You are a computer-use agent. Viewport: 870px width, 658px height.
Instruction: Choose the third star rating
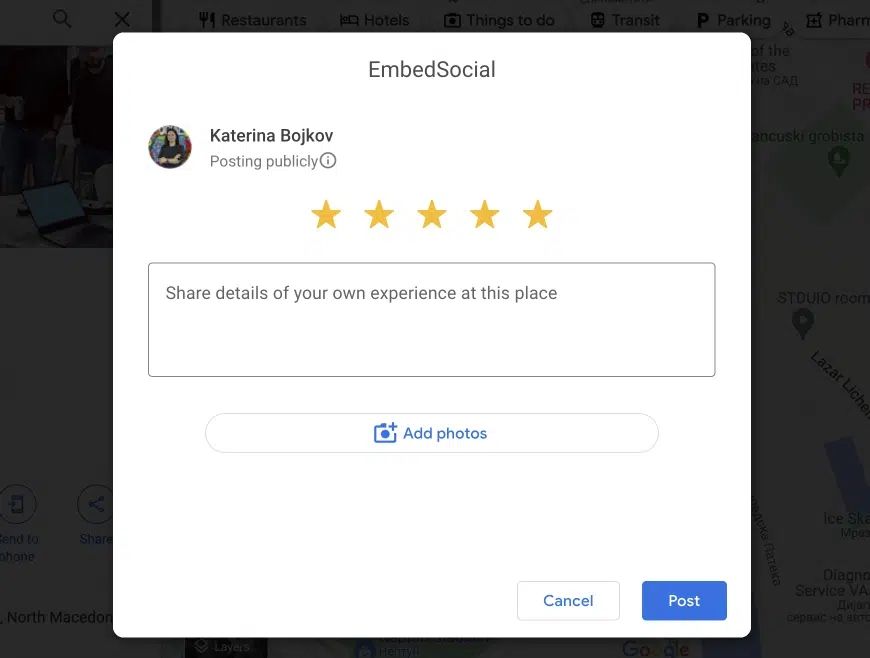pos(432,214)
